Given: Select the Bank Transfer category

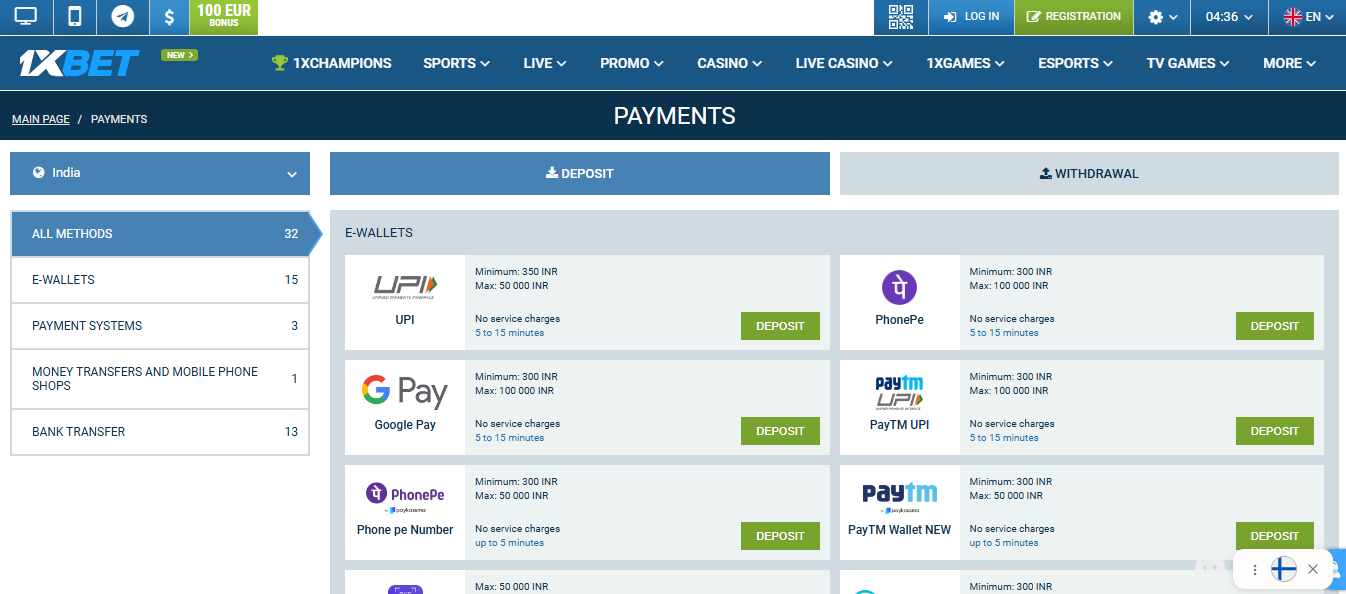Looking at the screenshot, I should [x=160, y=432].
